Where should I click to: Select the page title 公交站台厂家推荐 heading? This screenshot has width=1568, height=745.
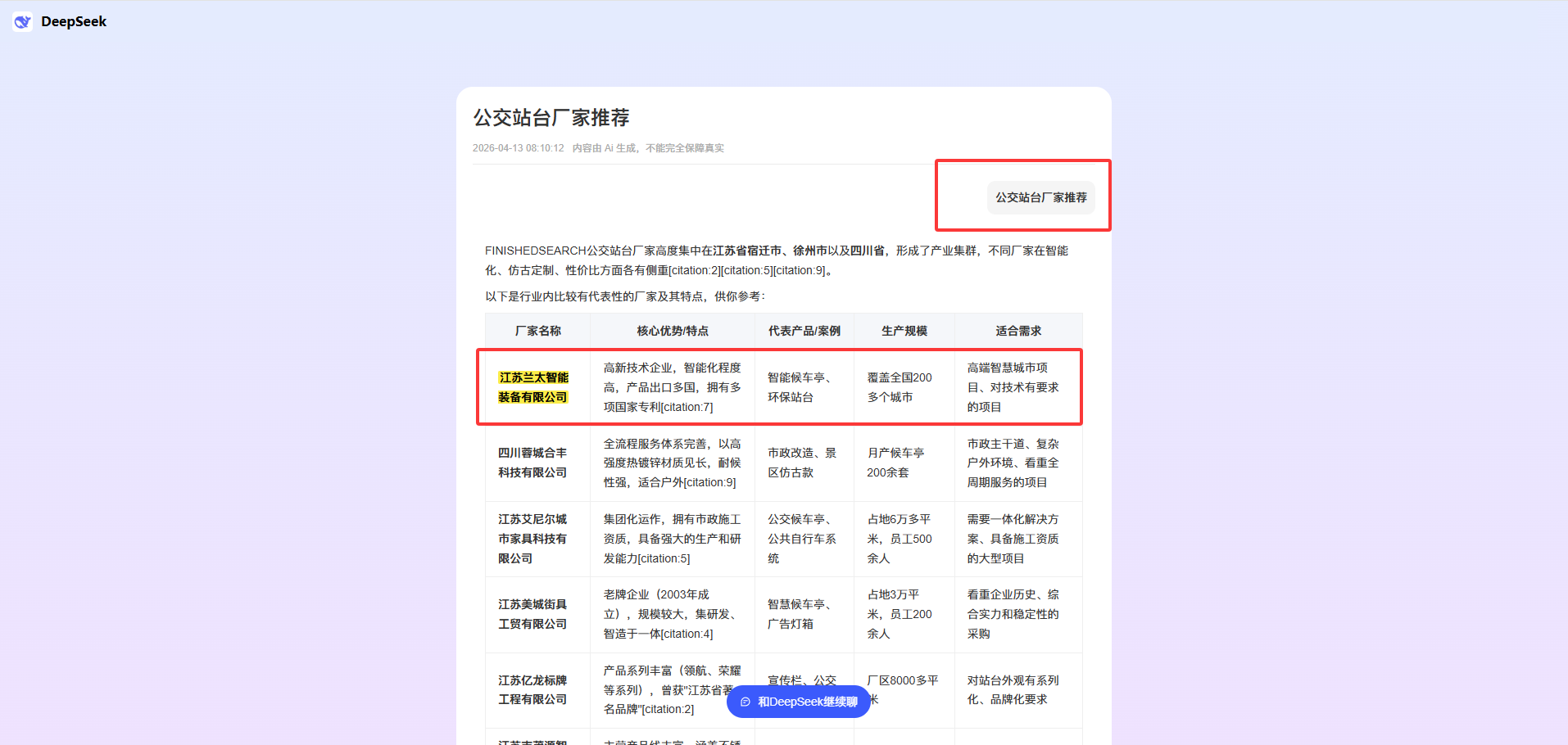tap(551, 118)
